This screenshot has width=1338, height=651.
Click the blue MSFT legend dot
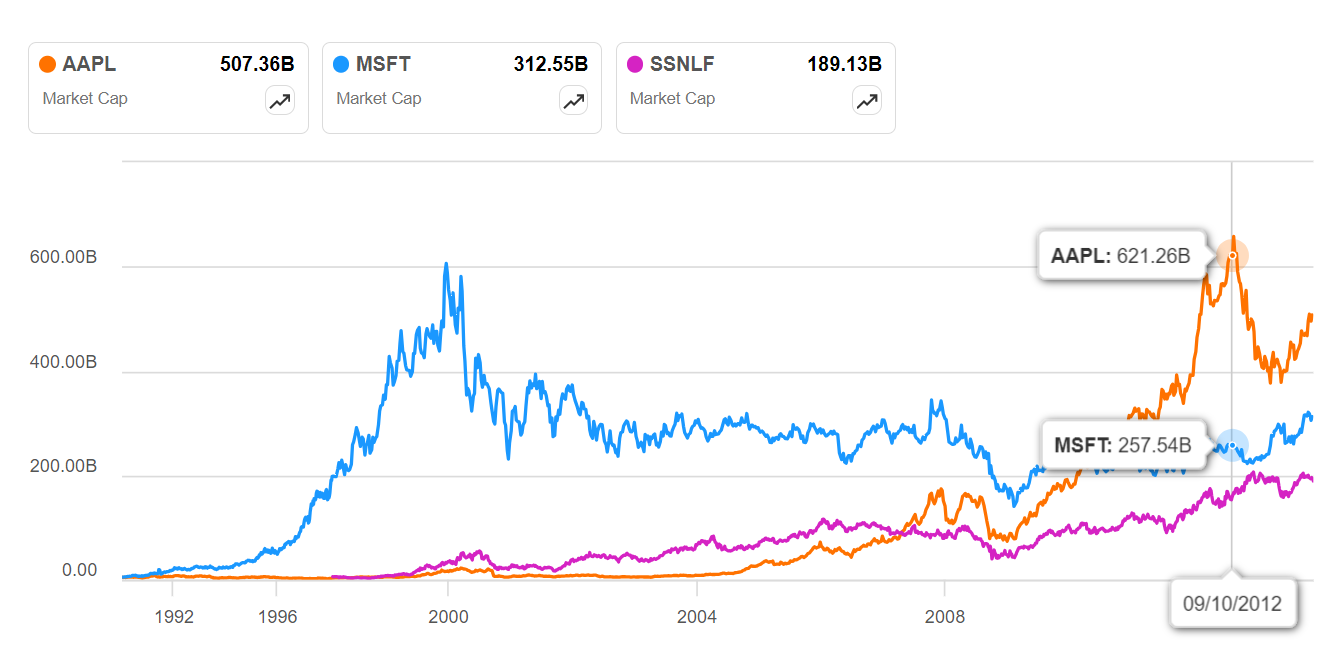[341, 65]
